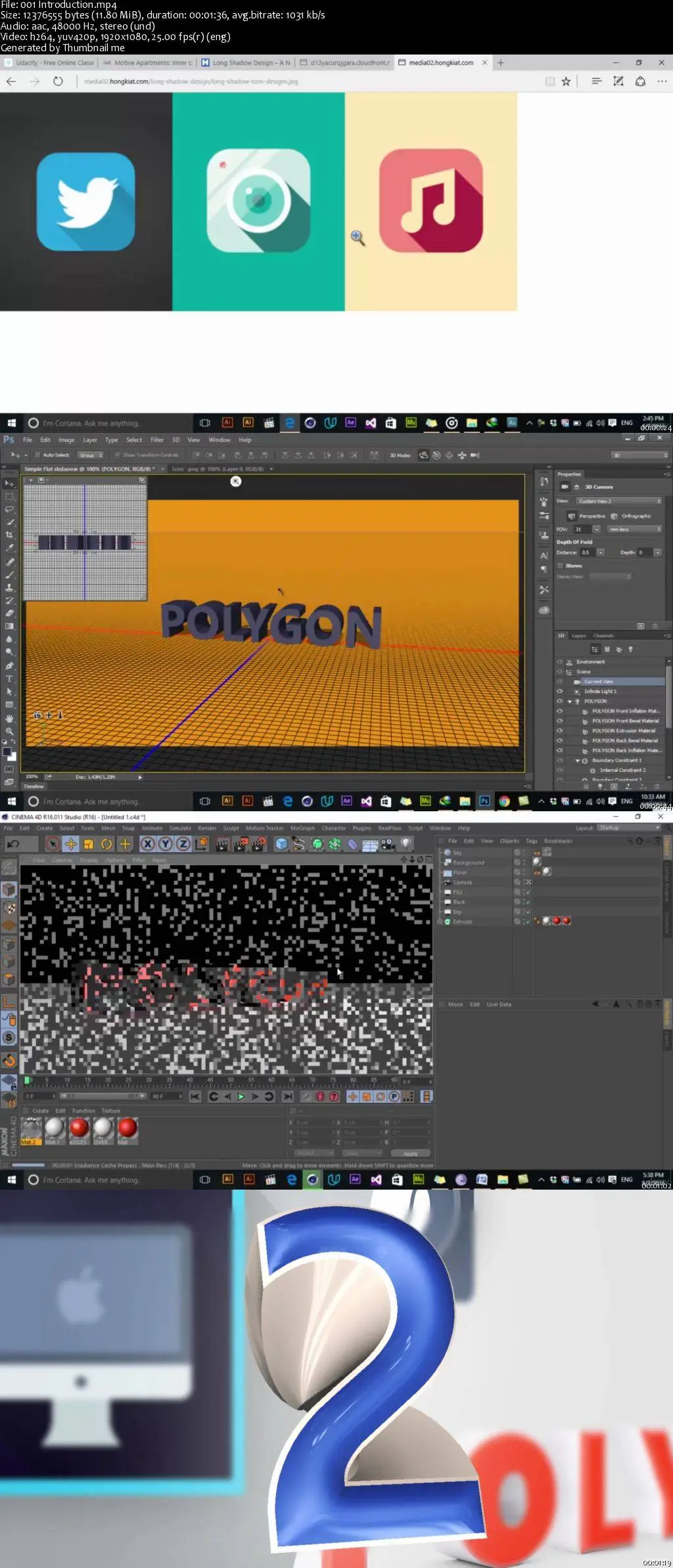The width and height of the screenshot is (673, 1568).
Task: Select the Rotate tool in Cinema 4D
Action: pyautogui.click(x=106, y=844)
